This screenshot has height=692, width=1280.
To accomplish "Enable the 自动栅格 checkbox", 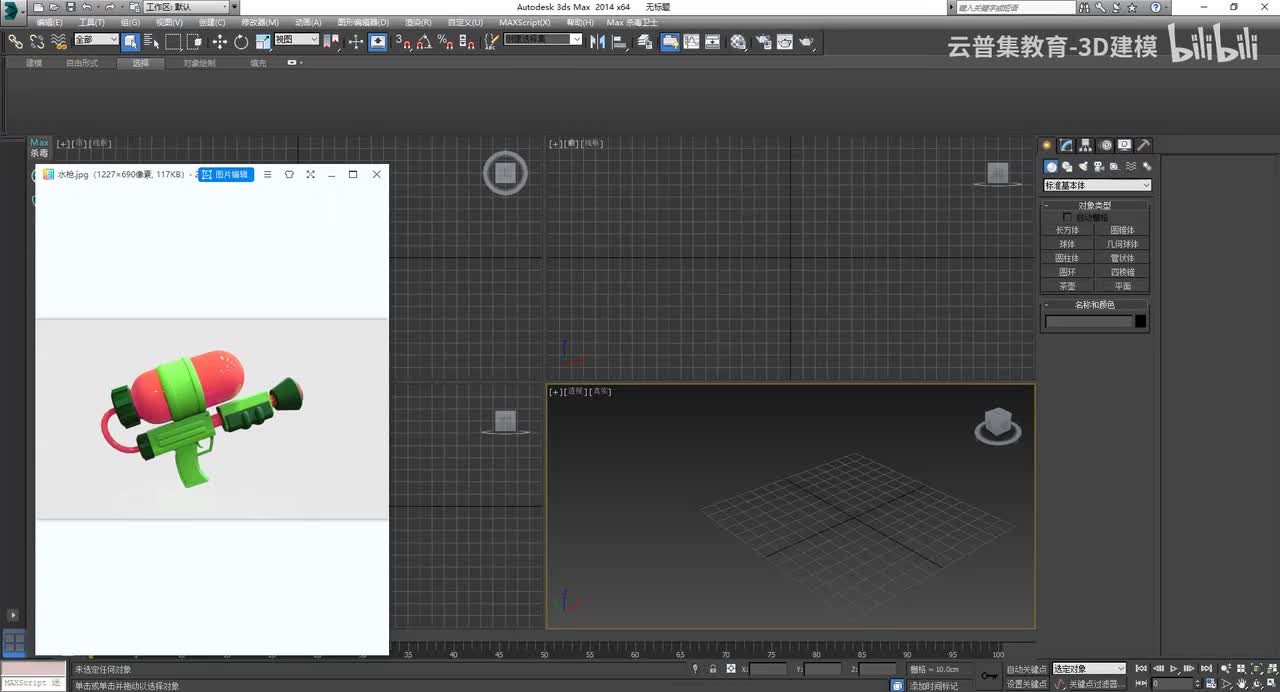I will 1067,217.
